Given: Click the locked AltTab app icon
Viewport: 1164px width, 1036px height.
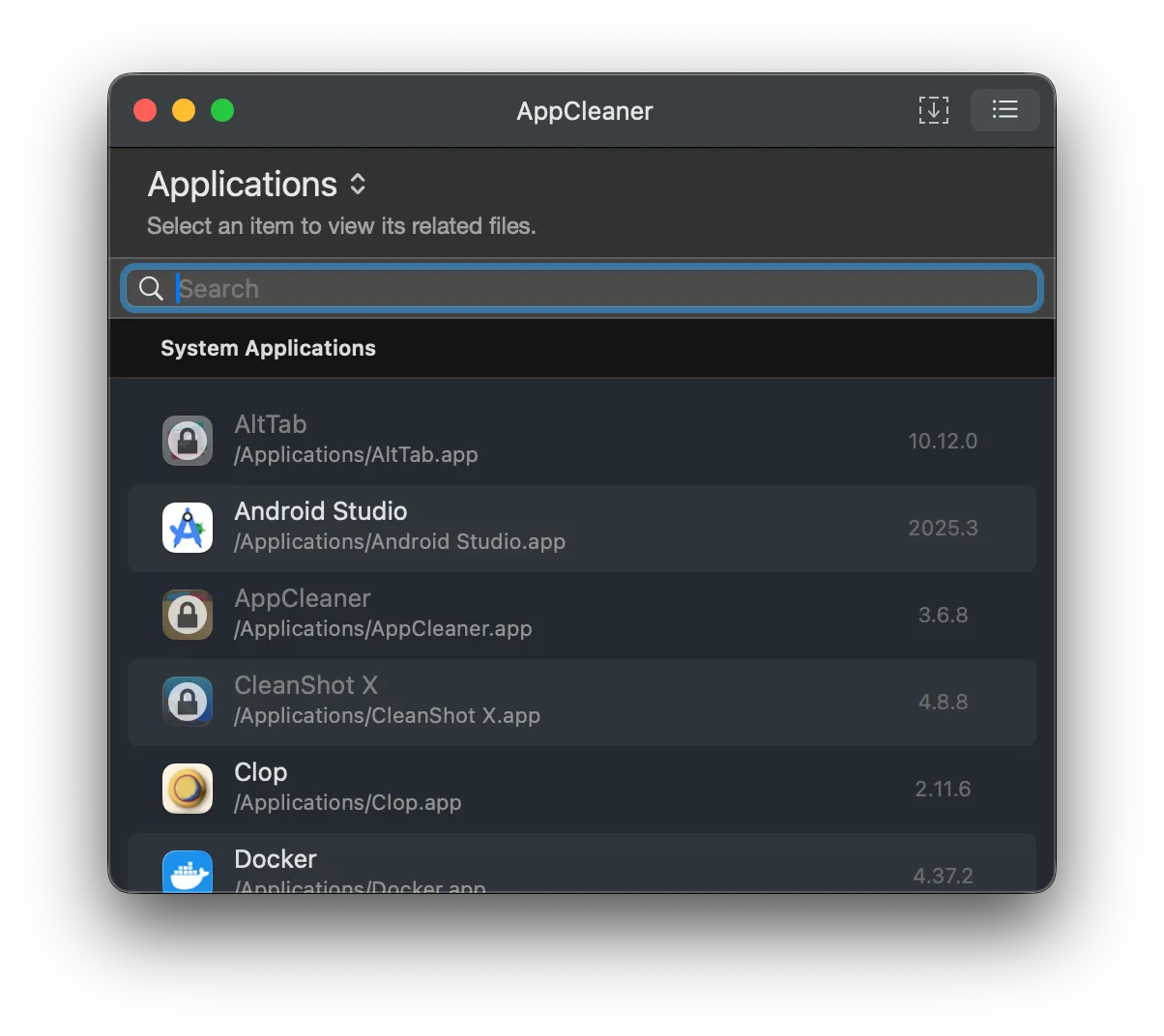Looking at the screenshot, I should click(188, 441).
